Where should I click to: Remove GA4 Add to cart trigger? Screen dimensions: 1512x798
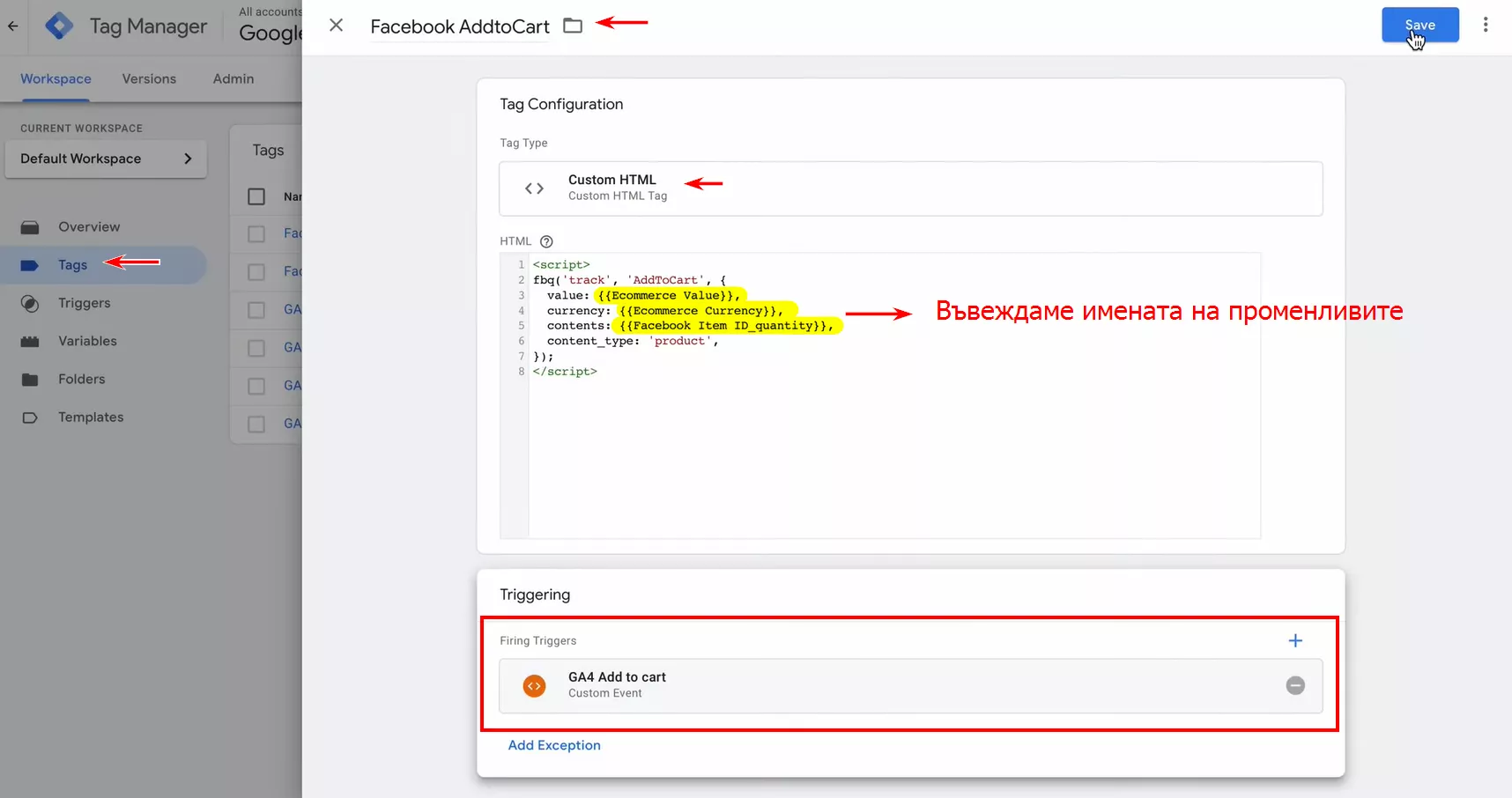(x=1295, y=685)
